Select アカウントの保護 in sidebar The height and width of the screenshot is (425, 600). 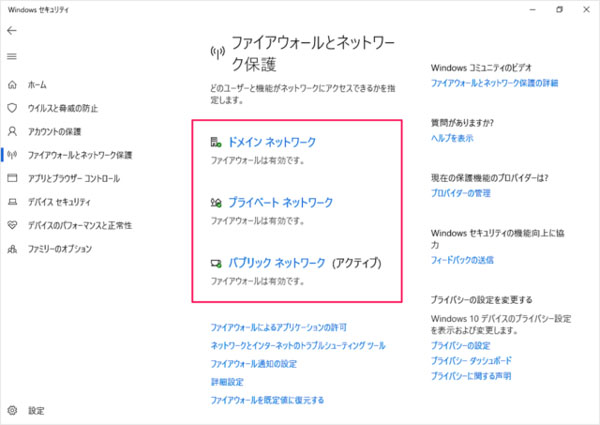click(x=54, y=132)
